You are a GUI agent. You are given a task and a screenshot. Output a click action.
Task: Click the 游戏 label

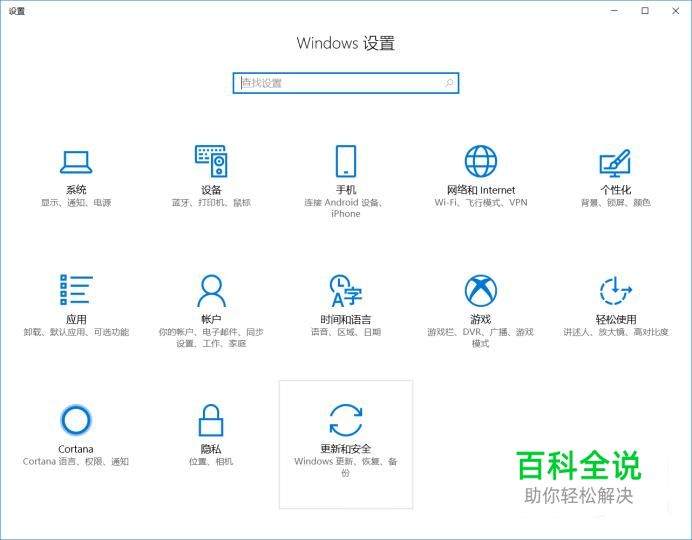pyautogui.click(x=481, y=319)
